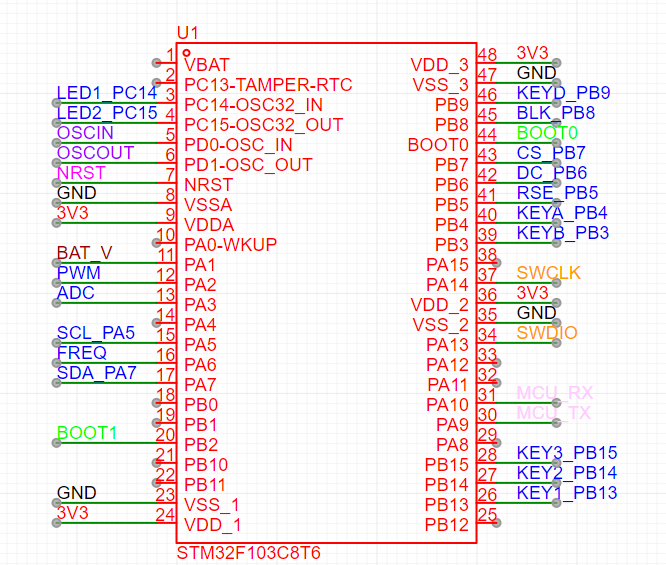Click the PWM net label
Image resolution: width=666 pixels, height=565 pixels.
pos(79,273)
